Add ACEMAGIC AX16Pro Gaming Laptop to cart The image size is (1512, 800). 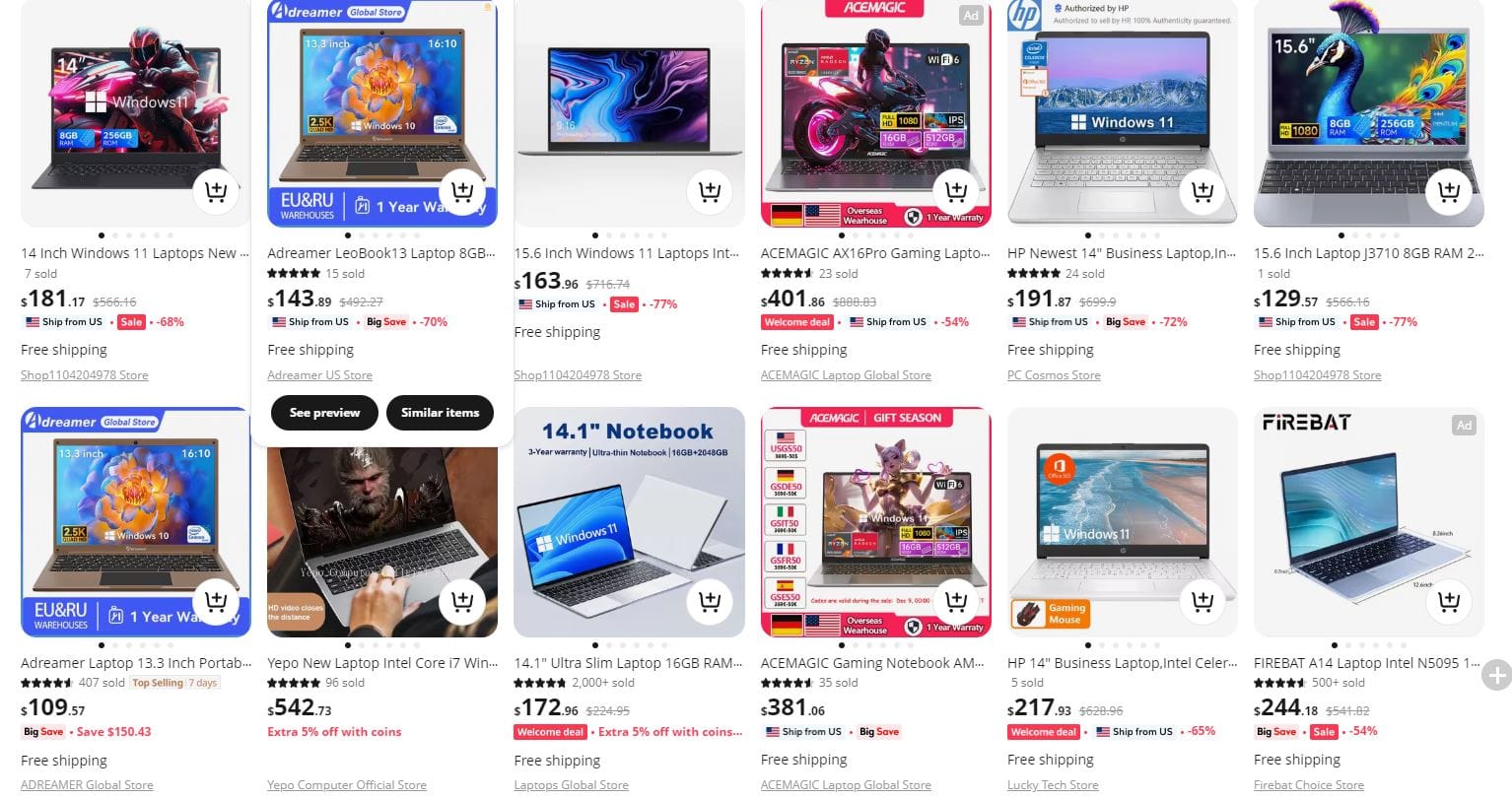(x=955, y=191)
